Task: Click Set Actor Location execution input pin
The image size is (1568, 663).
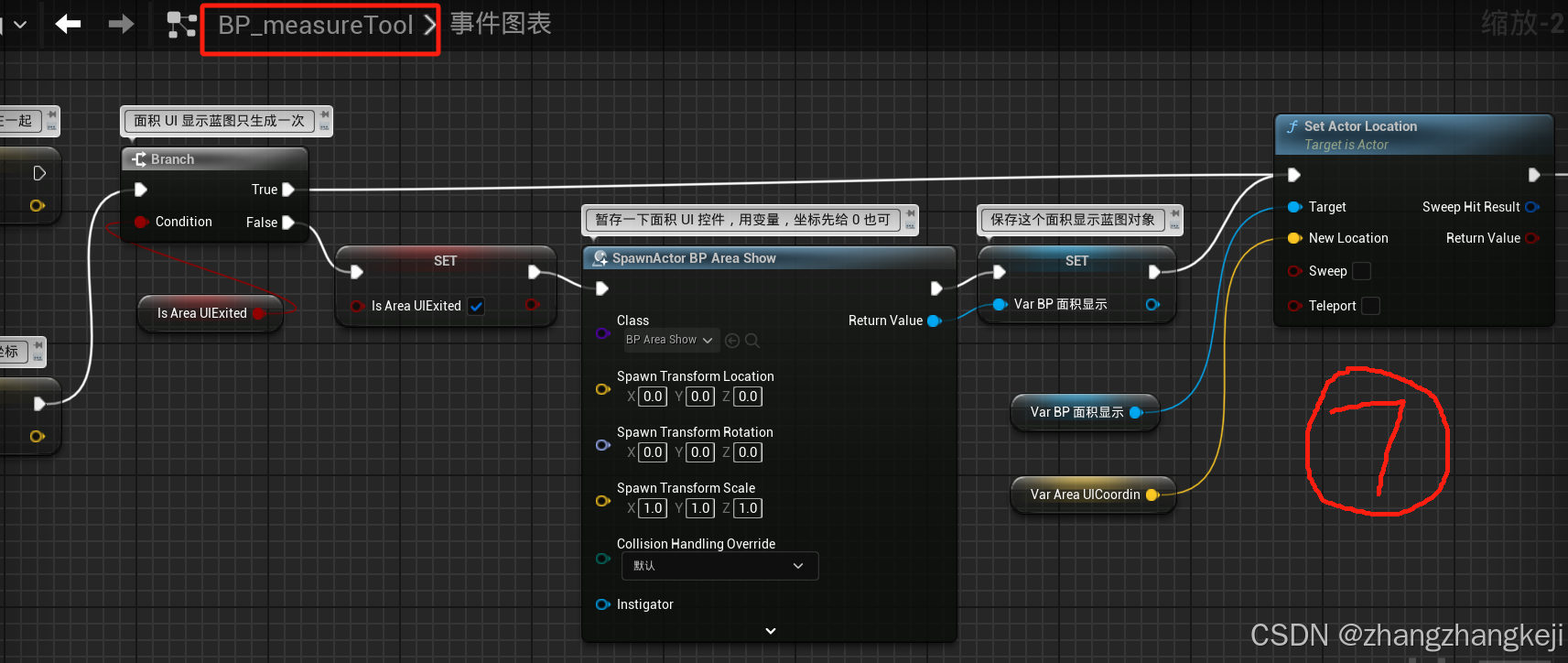Action: pyautogui.click(x=1294, y=175)
